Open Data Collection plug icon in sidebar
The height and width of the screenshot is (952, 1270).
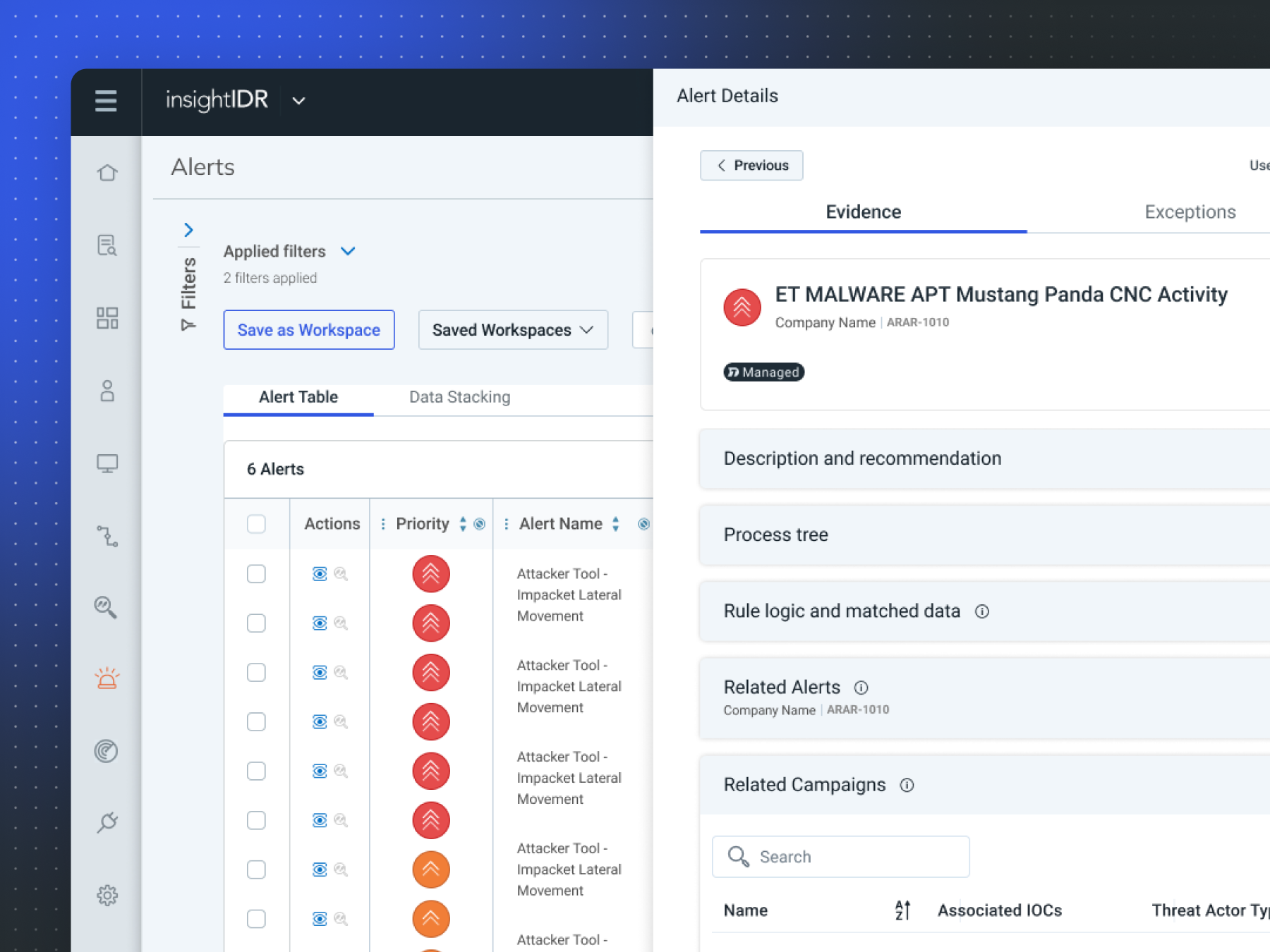tap(107, 822)
